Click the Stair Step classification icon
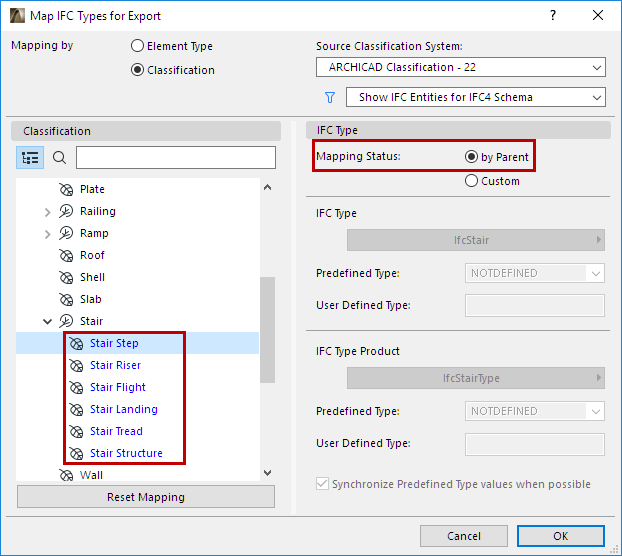The height and width of the screenshot is (556, 622). pos(76,343)
